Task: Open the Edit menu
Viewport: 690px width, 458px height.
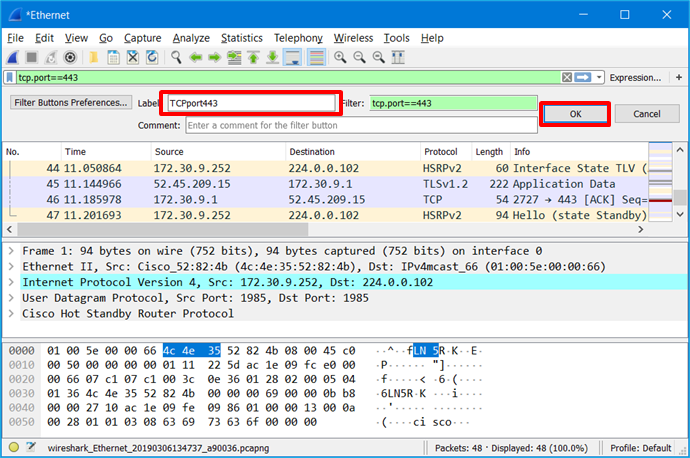Action: tap(44, 38)
